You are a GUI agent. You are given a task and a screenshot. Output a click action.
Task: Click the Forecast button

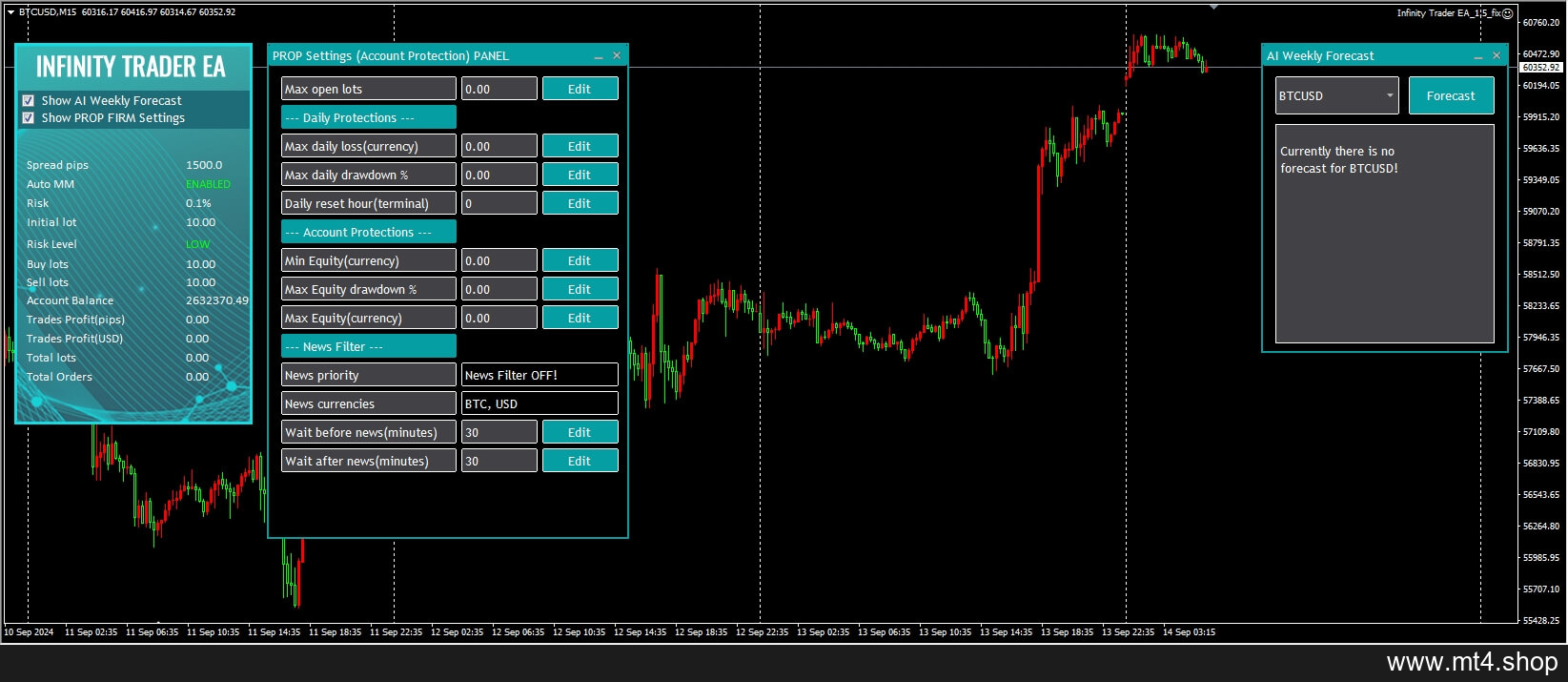[x=1451, y=95]
